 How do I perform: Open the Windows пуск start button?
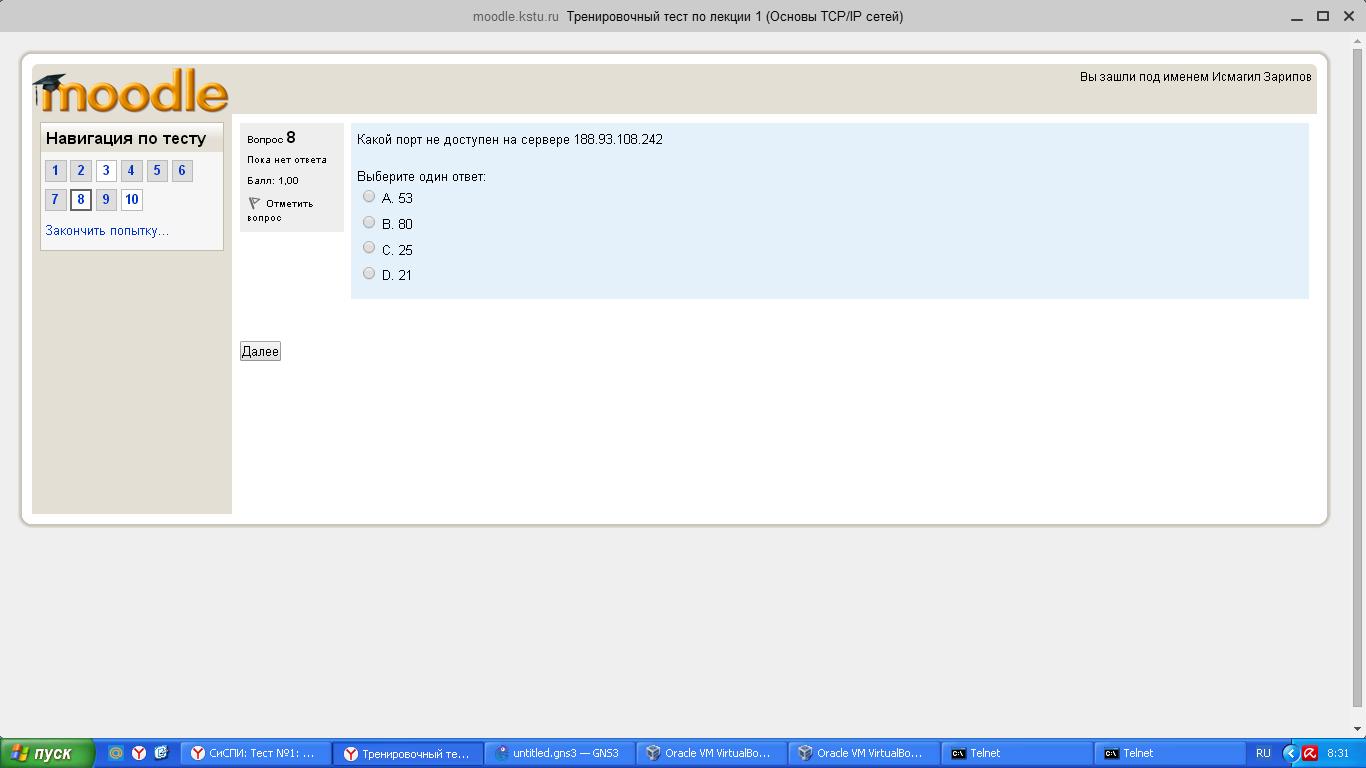point(47,753)
